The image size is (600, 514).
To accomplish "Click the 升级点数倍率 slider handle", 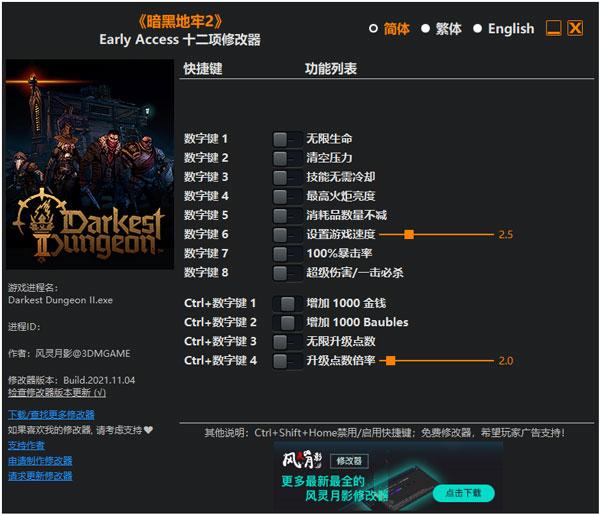I will (x=390, y=360).
